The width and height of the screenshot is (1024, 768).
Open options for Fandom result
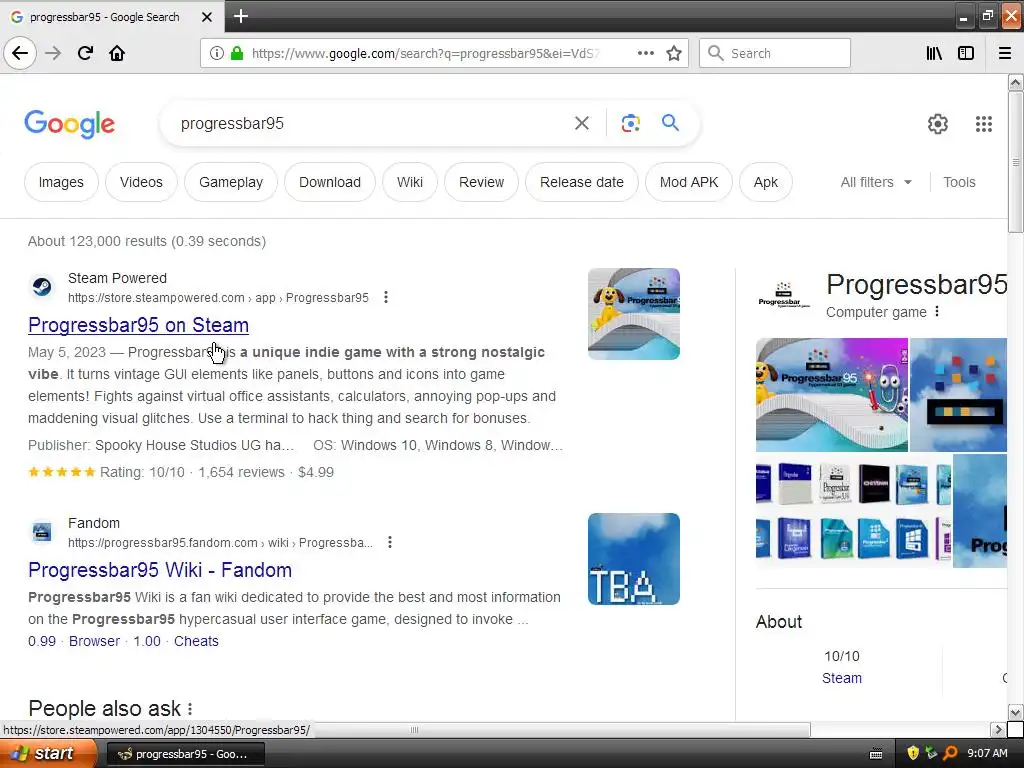pos(390,542)
